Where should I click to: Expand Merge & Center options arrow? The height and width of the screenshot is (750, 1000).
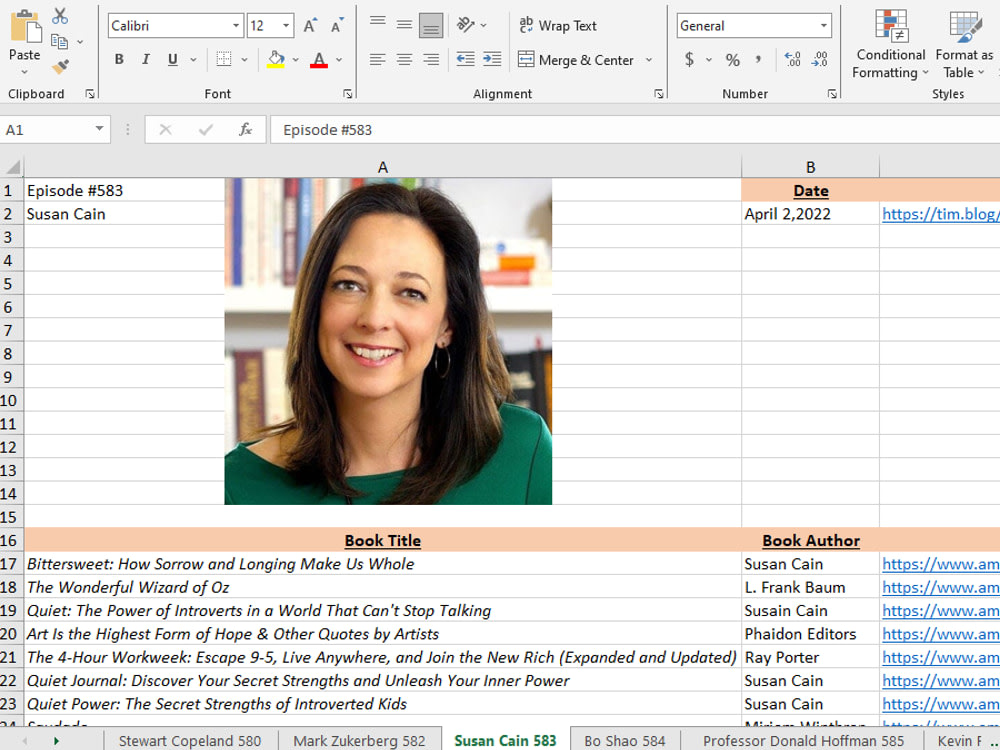649,60
